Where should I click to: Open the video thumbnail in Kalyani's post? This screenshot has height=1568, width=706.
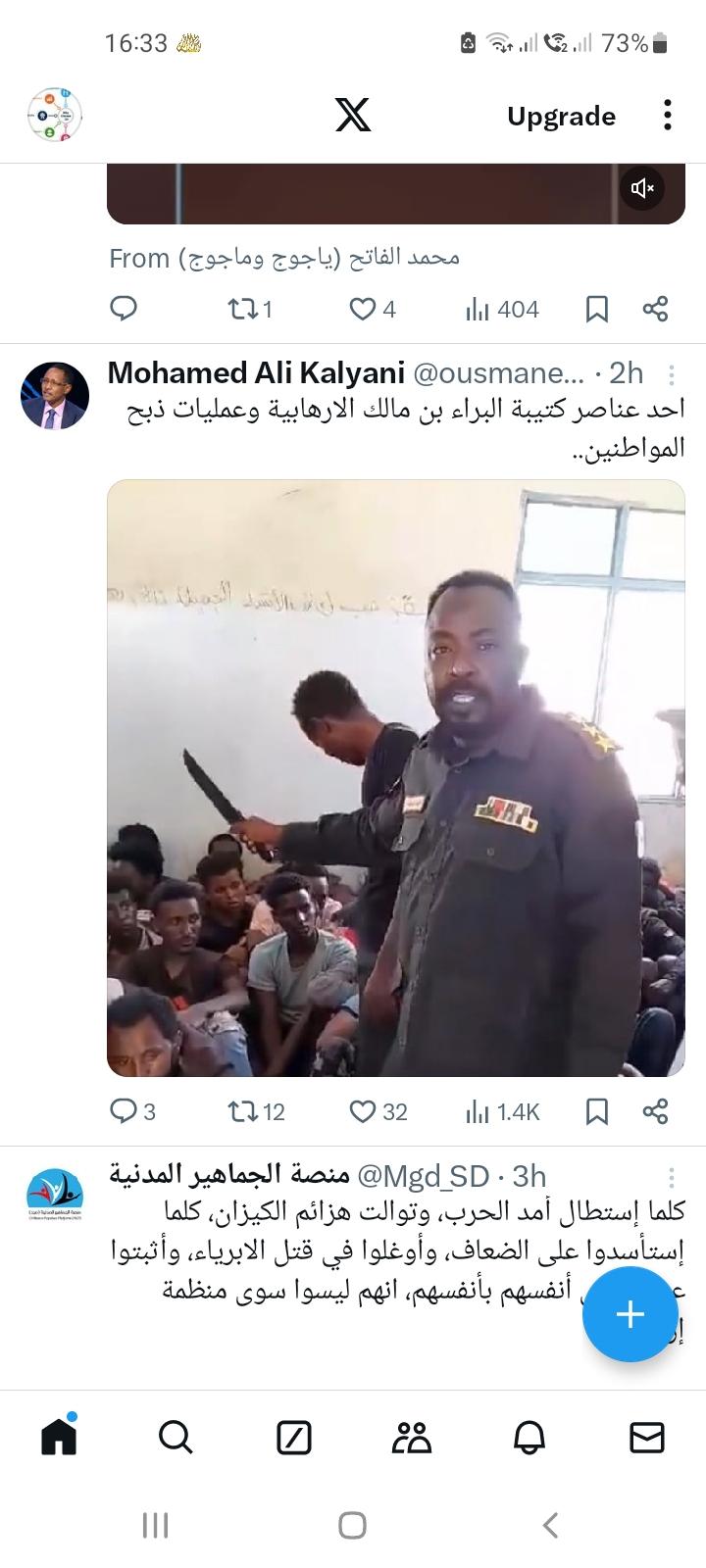pos(395,778)
